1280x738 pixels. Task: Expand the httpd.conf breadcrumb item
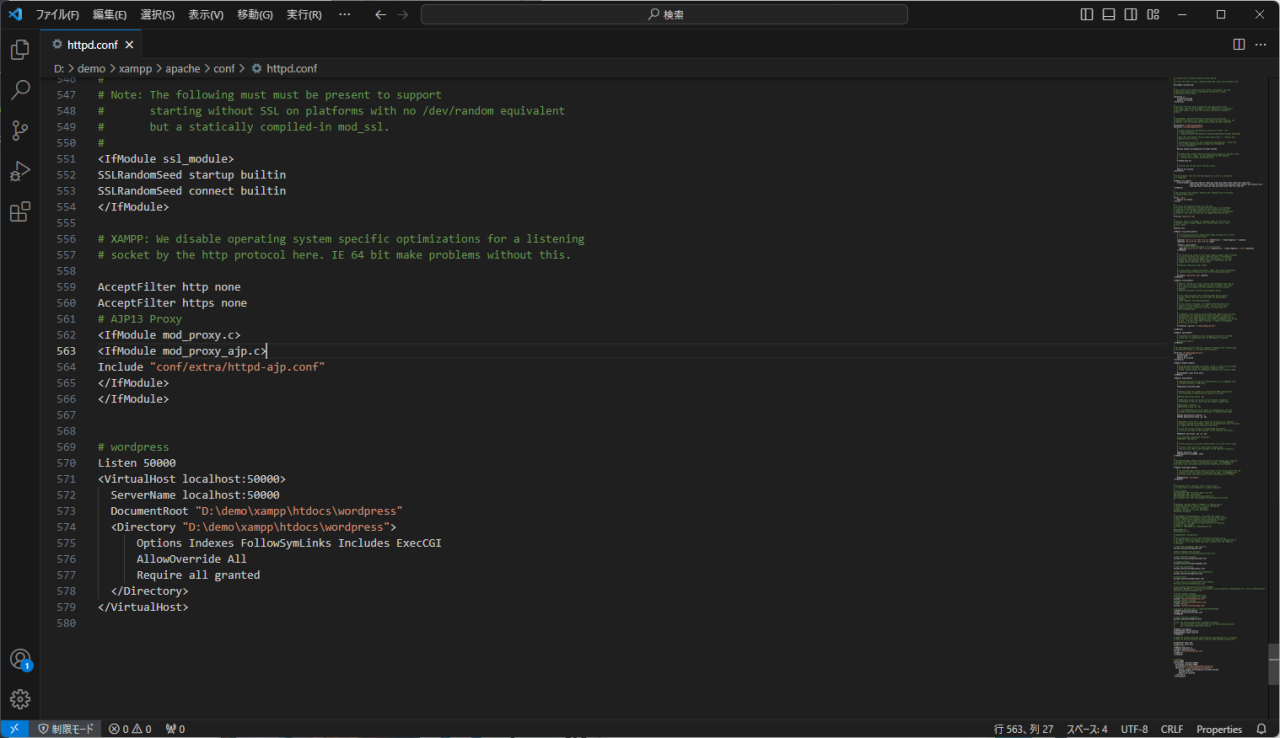(x=284, y=69)
